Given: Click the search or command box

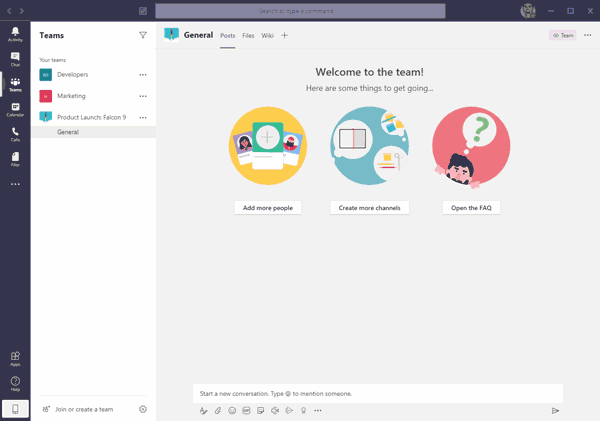Looking at the screenshot, I should 300,11.
